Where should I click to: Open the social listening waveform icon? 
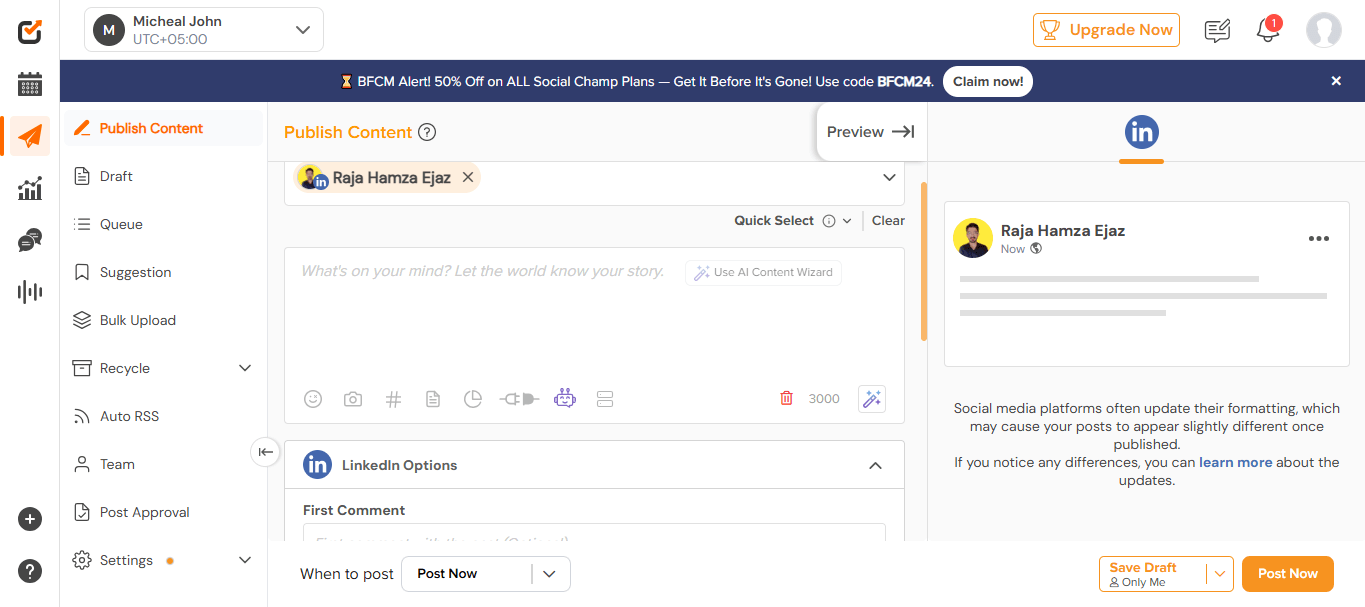pyautogui.click(x=30, y=292)
